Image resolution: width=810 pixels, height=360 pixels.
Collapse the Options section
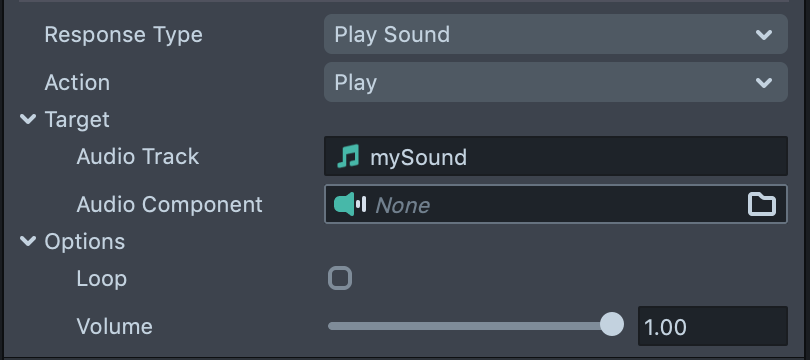tap(28, 241)
